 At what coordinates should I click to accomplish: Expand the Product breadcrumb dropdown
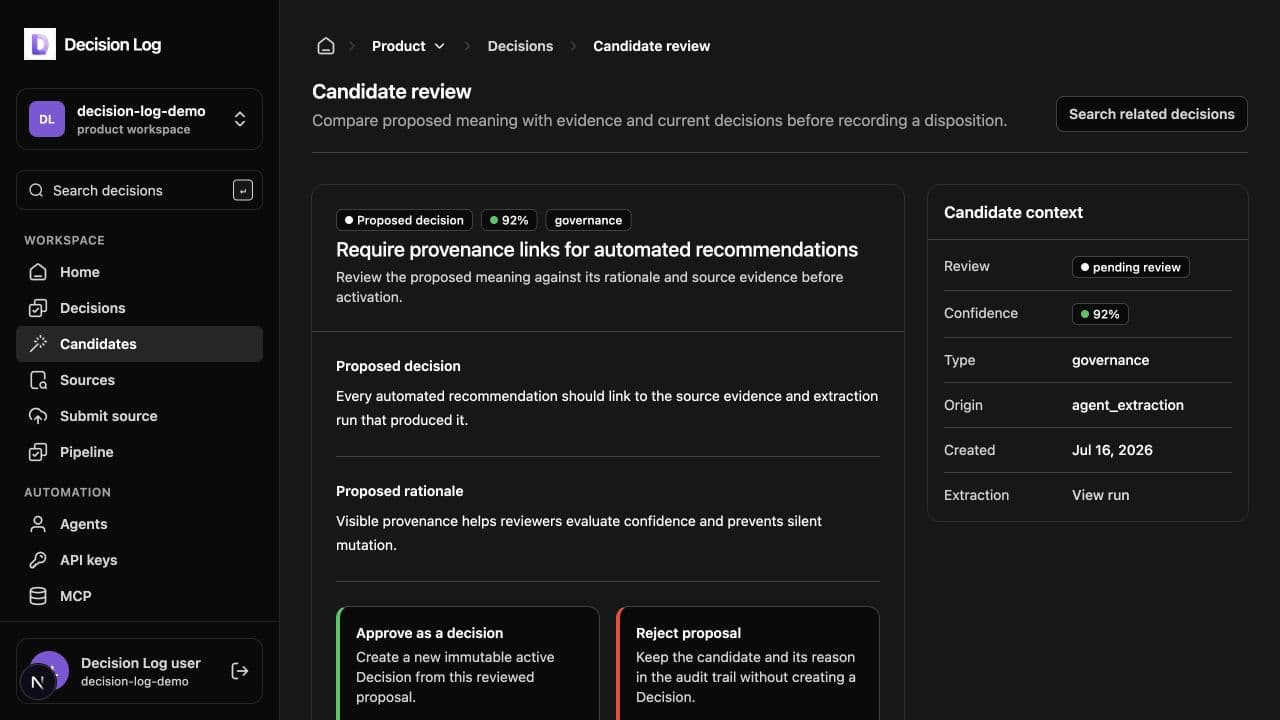pyautogui.click(x=408, y=46)
